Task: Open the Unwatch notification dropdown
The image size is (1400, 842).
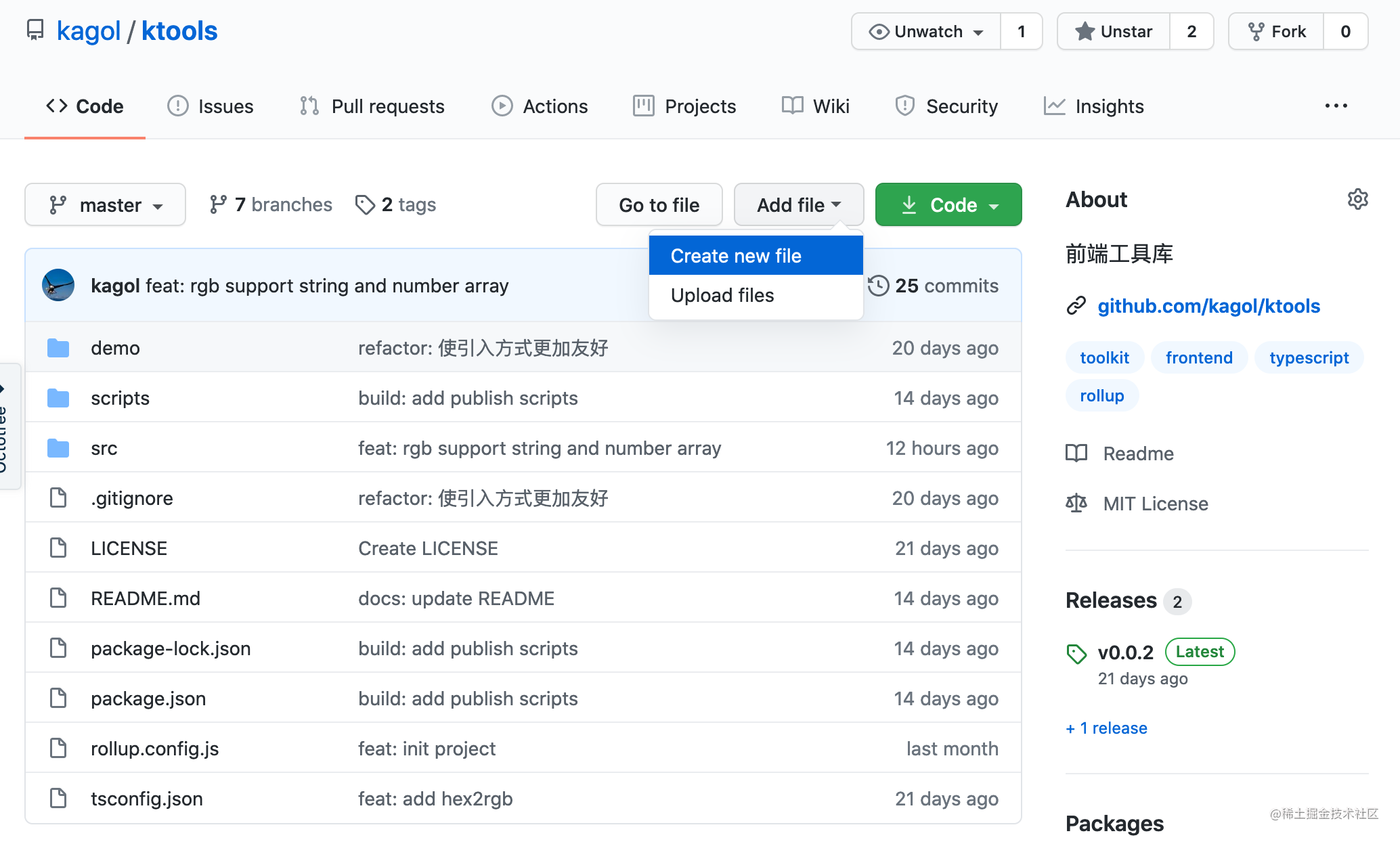Action: click(926, 31)
